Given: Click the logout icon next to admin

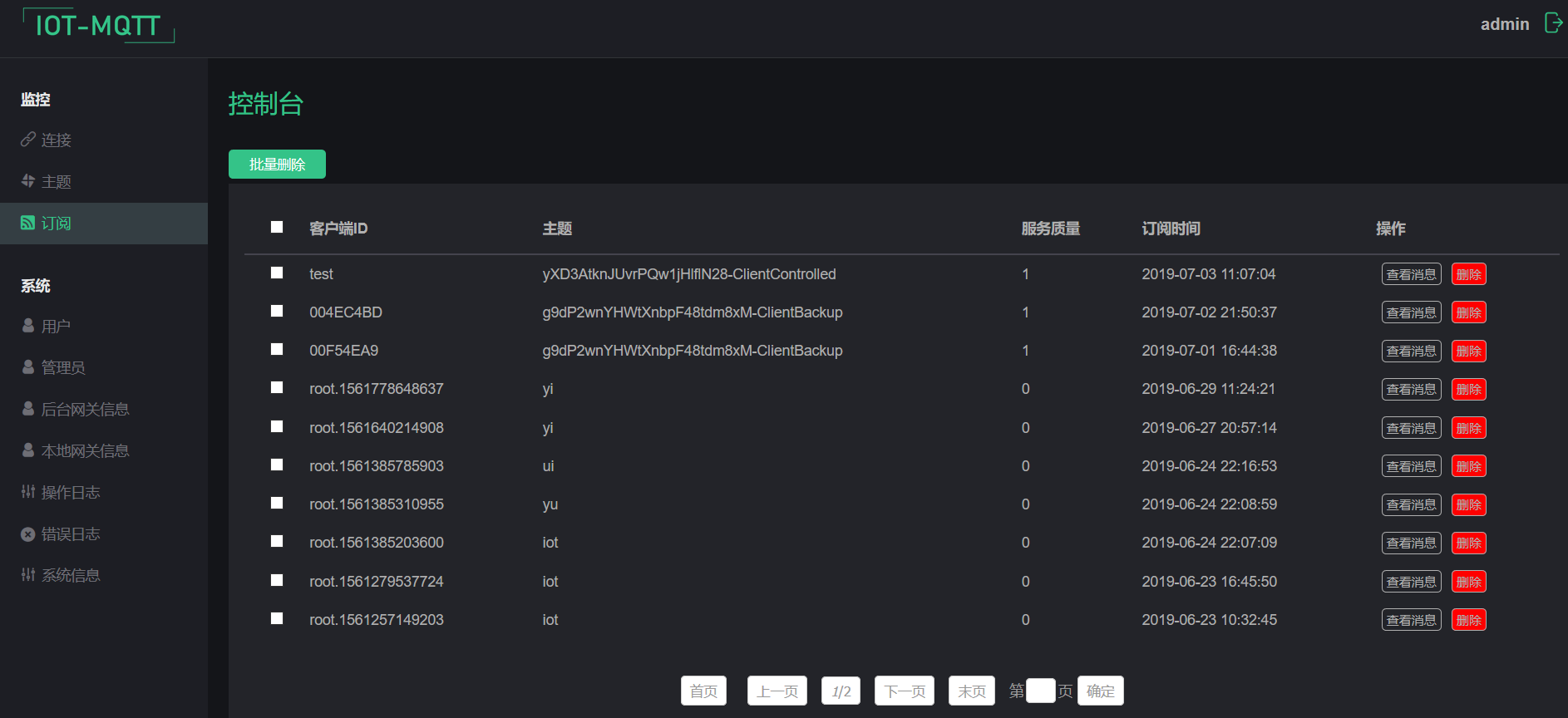Looking at the screenshot, I should coord(1552,22).
